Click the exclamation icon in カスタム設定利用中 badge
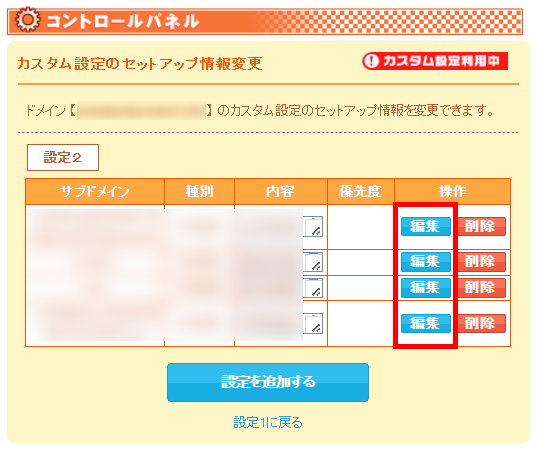This screenshot has width=538, height=450. click(x=371, y=61)
